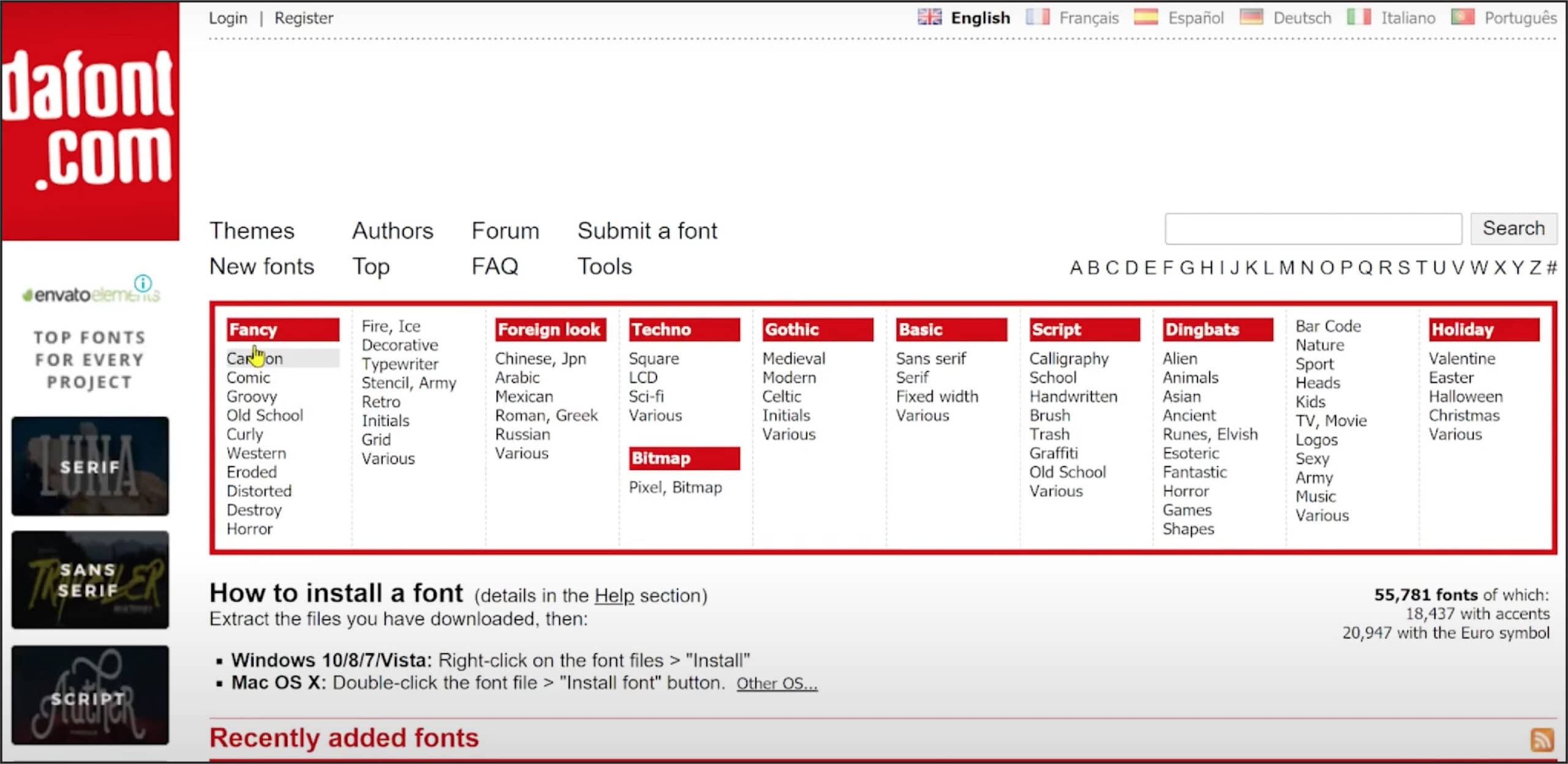Viewport: 1568px width, 764px height.
Task: Open the Other OS... link
Action: point(777,683)
